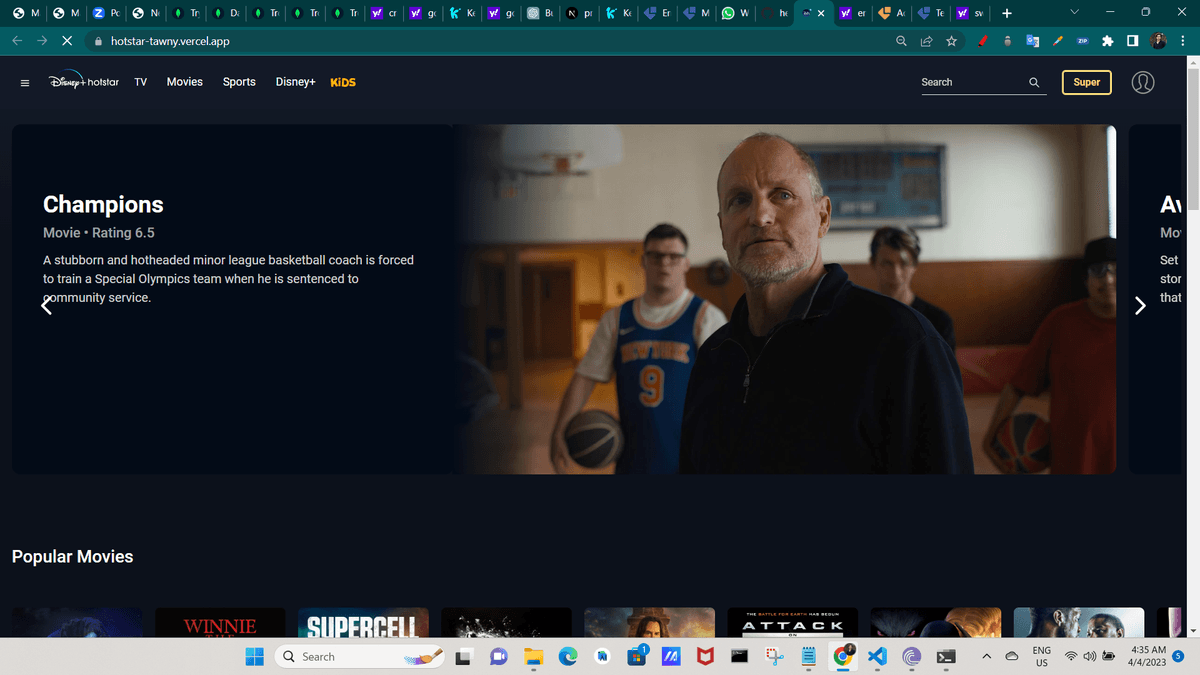
Task: Click the magnifier icon in Hotstar search
Action: coord(1034,83)
